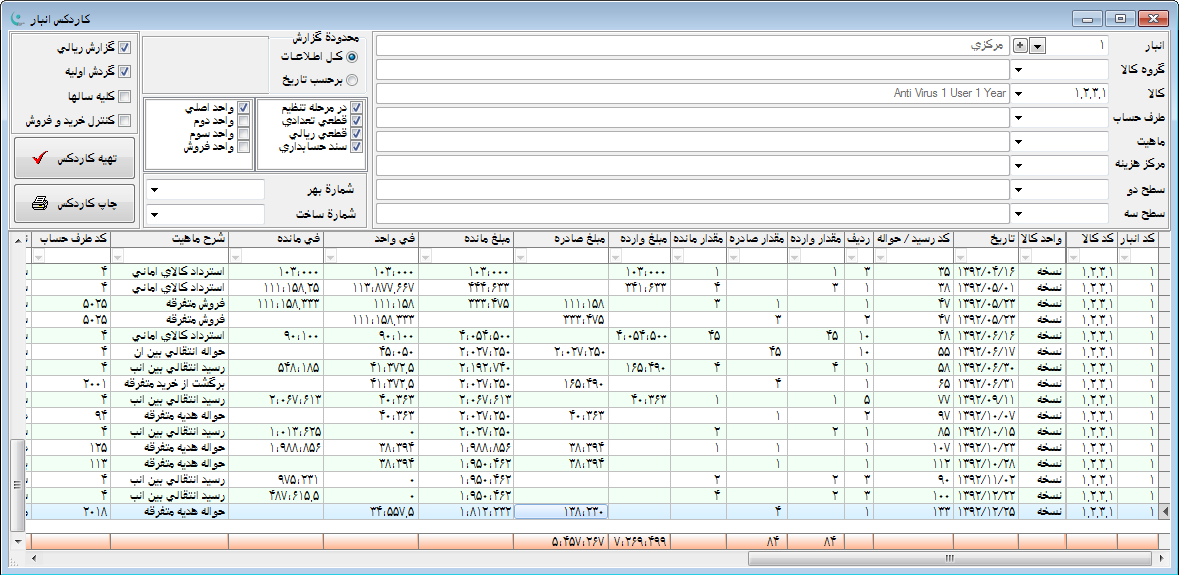Open the filter icon under شرح ماهیت column
The height and width of the screenshot is (575, 1179).
(115, 257)
